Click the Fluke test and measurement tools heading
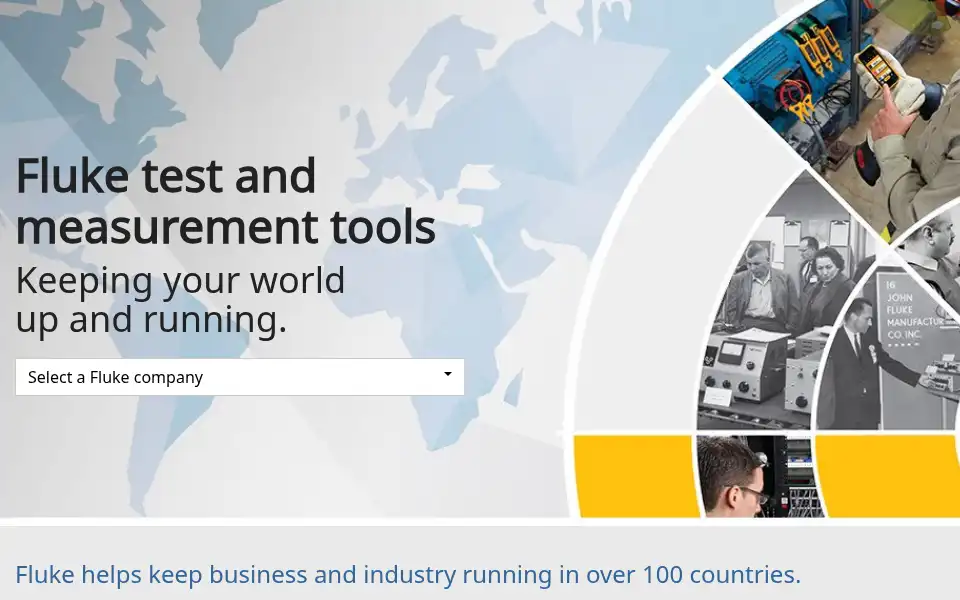960x600 pixels. pyautogui.click(x=225, y=201)
